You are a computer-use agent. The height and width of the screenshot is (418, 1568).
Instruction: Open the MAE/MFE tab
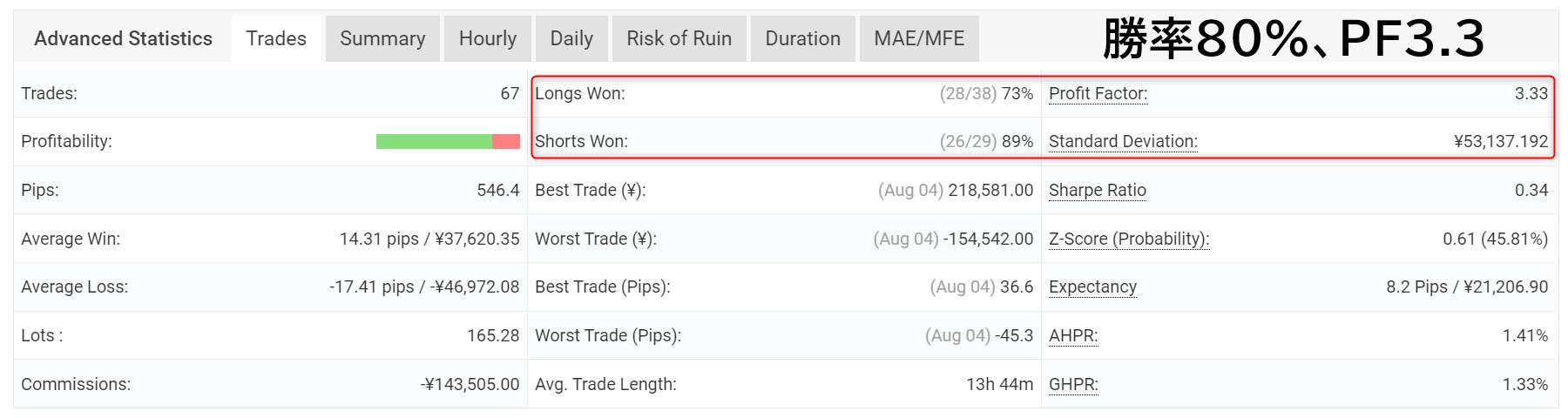919,38
